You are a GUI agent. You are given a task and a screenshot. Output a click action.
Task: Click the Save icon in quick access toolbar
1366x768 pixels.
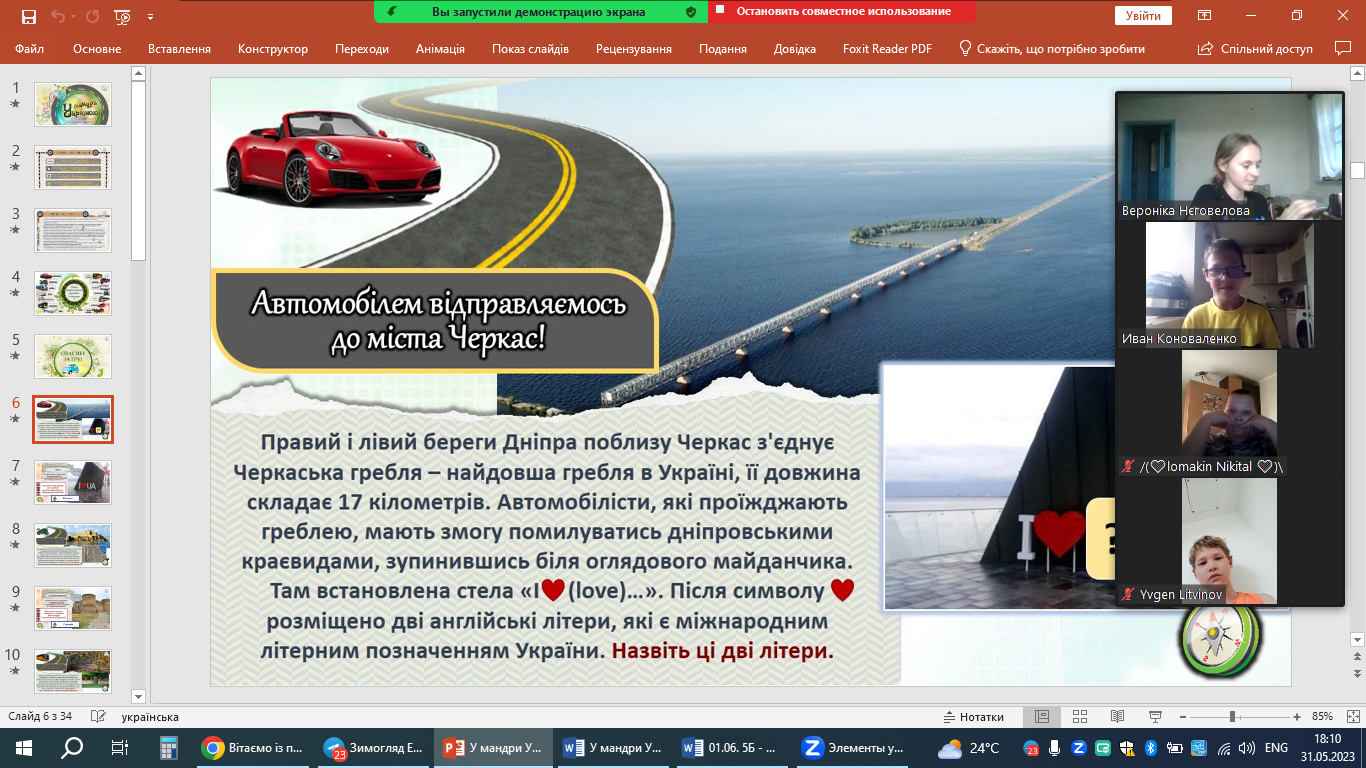pyautogui.click(x=28, y=16)
